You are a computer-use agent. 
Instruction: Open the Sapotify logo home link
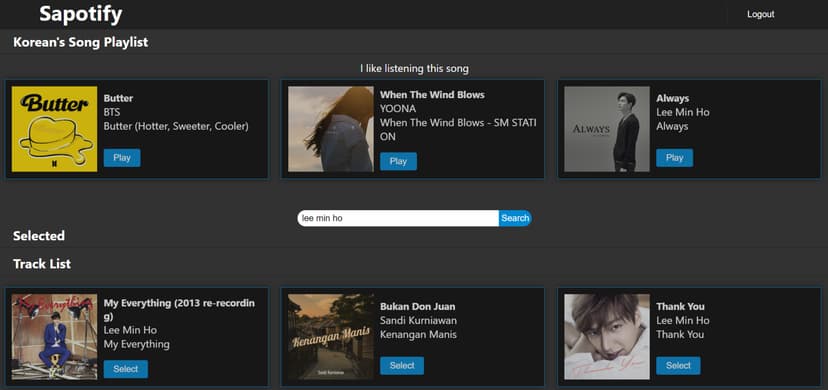tap(80, 14)
